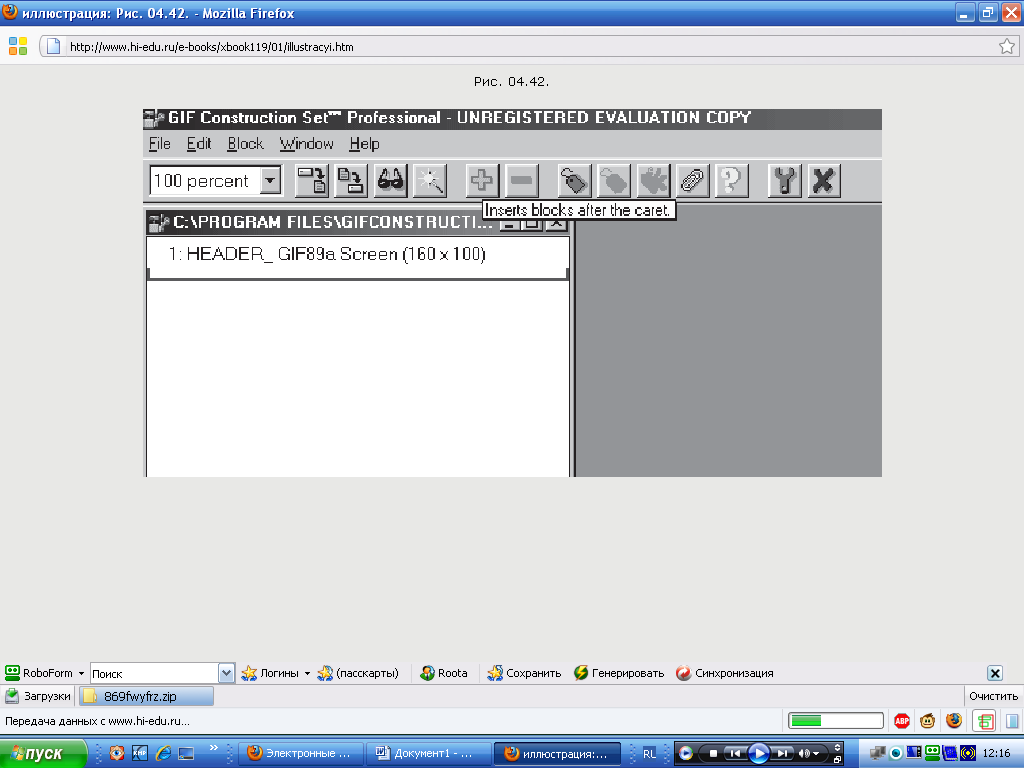Screen dimensions: 1024x768
Task: Click the media player Next track button
Action: click(782, 754)
